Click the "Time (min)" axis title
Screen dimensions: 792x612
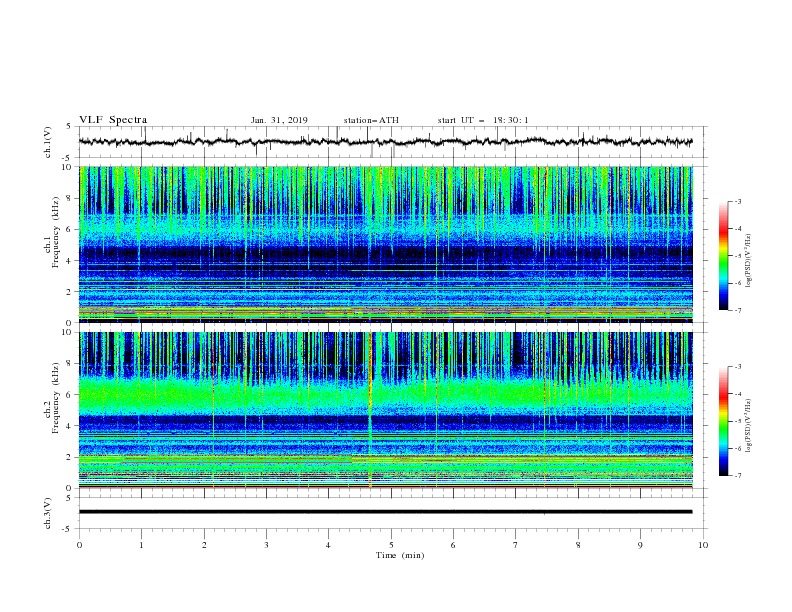tap(400, 555)
